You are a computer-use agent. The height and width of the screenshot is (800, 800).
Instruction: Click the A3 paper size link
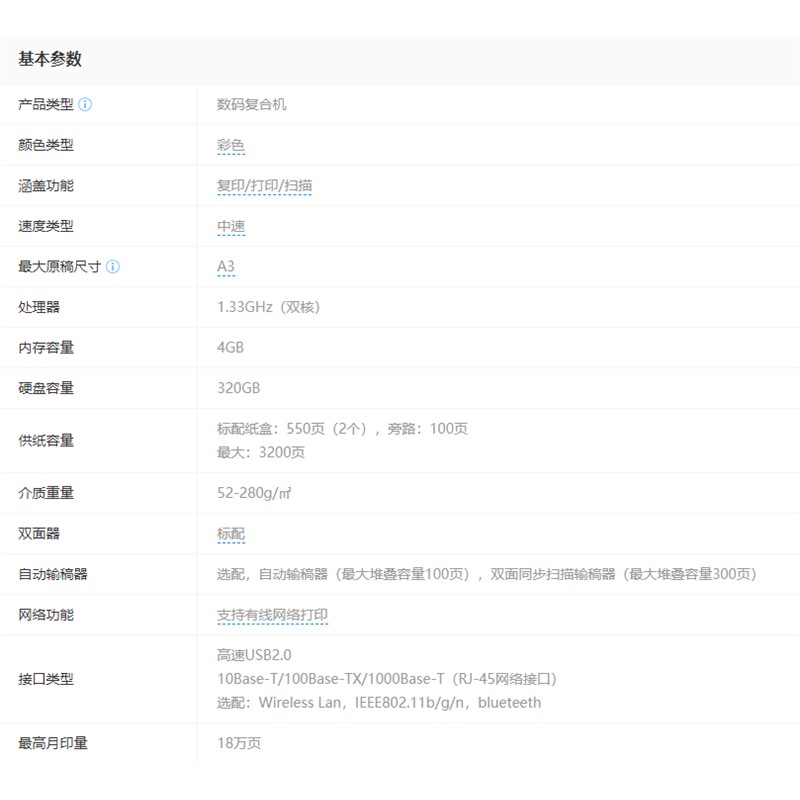[x=226, y=267]
